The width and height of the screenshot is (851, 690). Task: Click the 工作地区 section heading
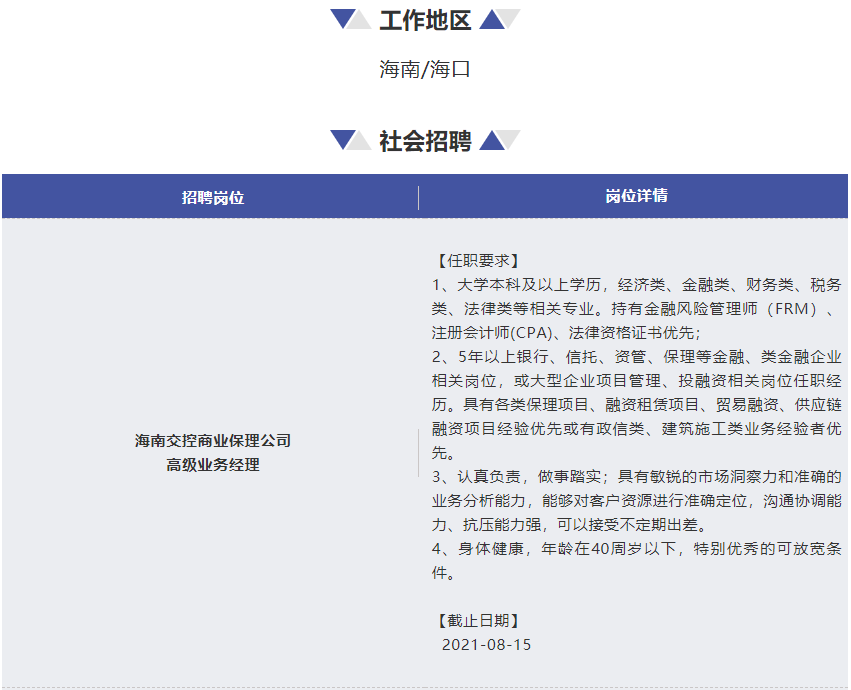[425, 21]
